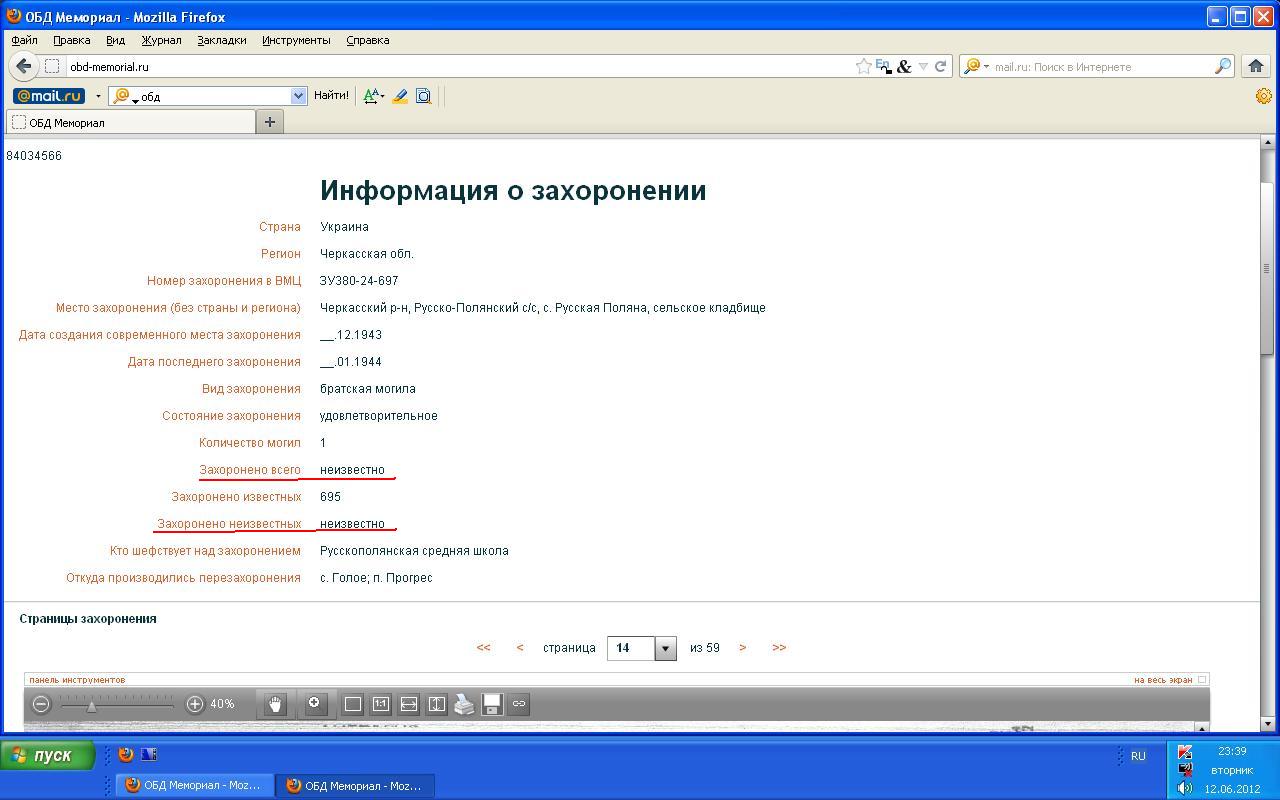Click the 'братская могила' value text

(368, 389)
